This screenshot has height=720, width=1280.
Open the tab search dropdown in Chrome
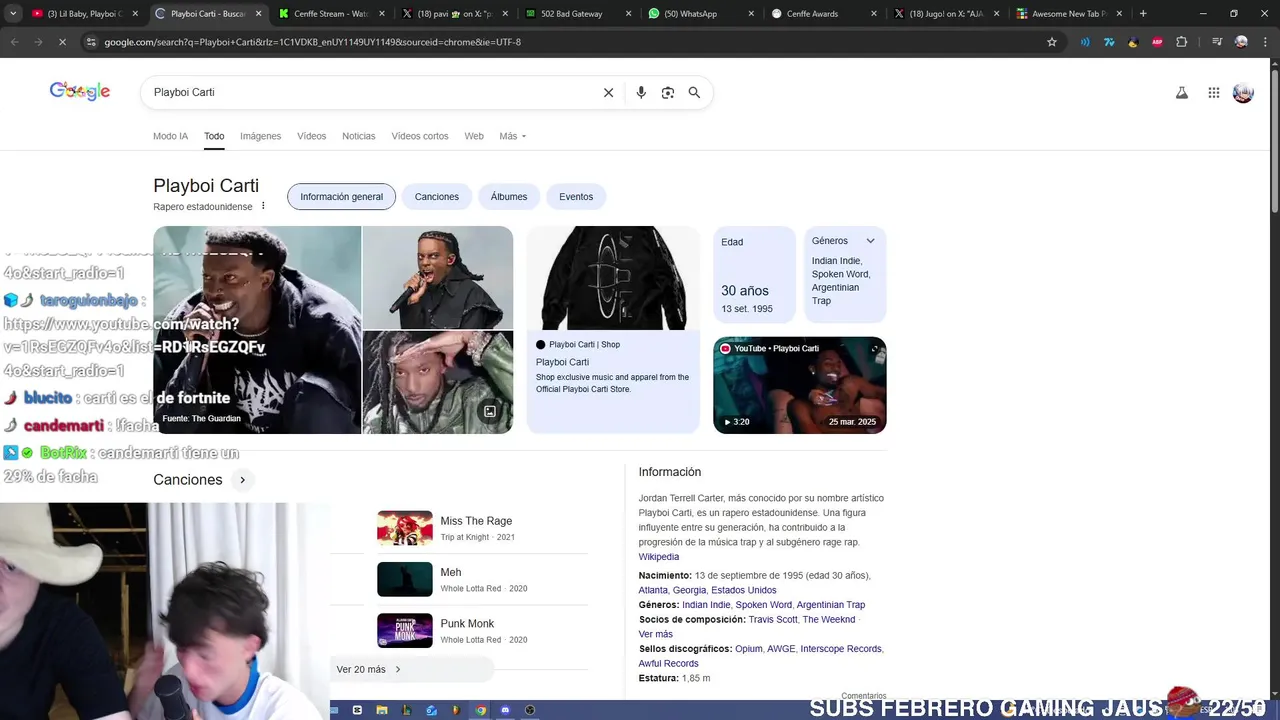[x=14, y=14]
